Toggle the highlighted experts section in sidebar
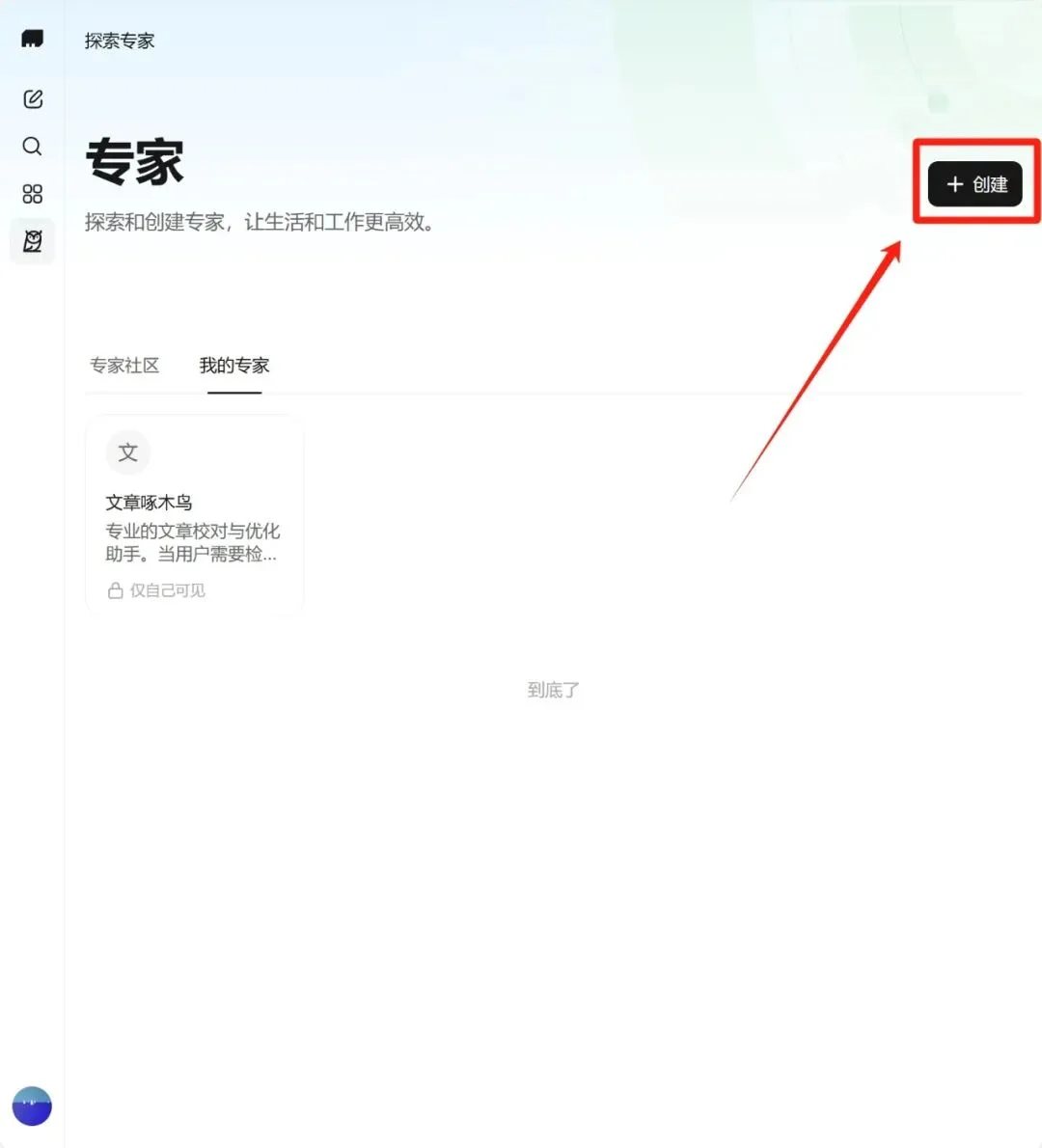The image size is (1042, 1148). pyautogui.click(x=32, y=240)
